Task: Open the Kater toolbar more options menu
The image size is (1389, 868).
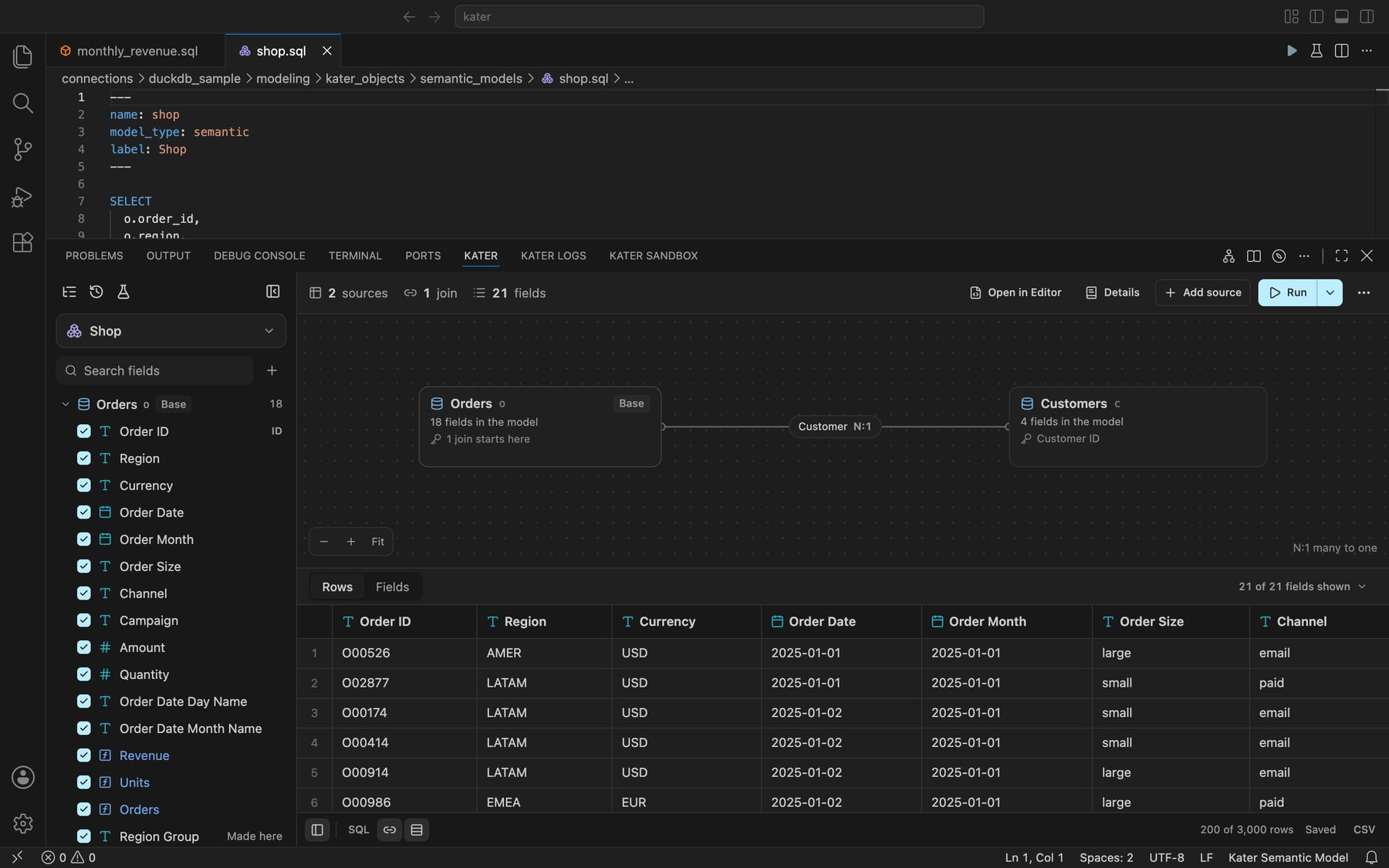Action: 1364,292
